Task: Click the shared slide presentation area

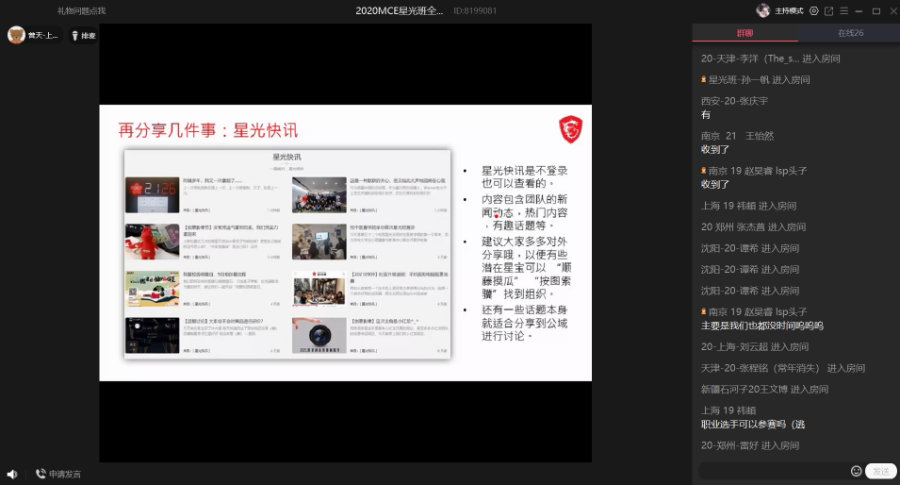Action: pyautogui.click(x=345, y=242)
